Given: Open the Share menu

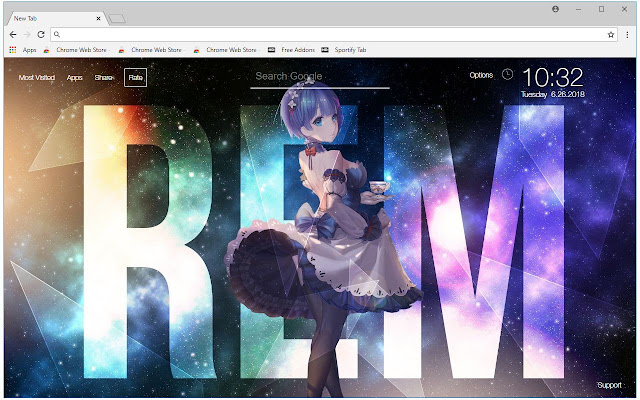Looking at the screenshot, I should [x=104, y=78].
